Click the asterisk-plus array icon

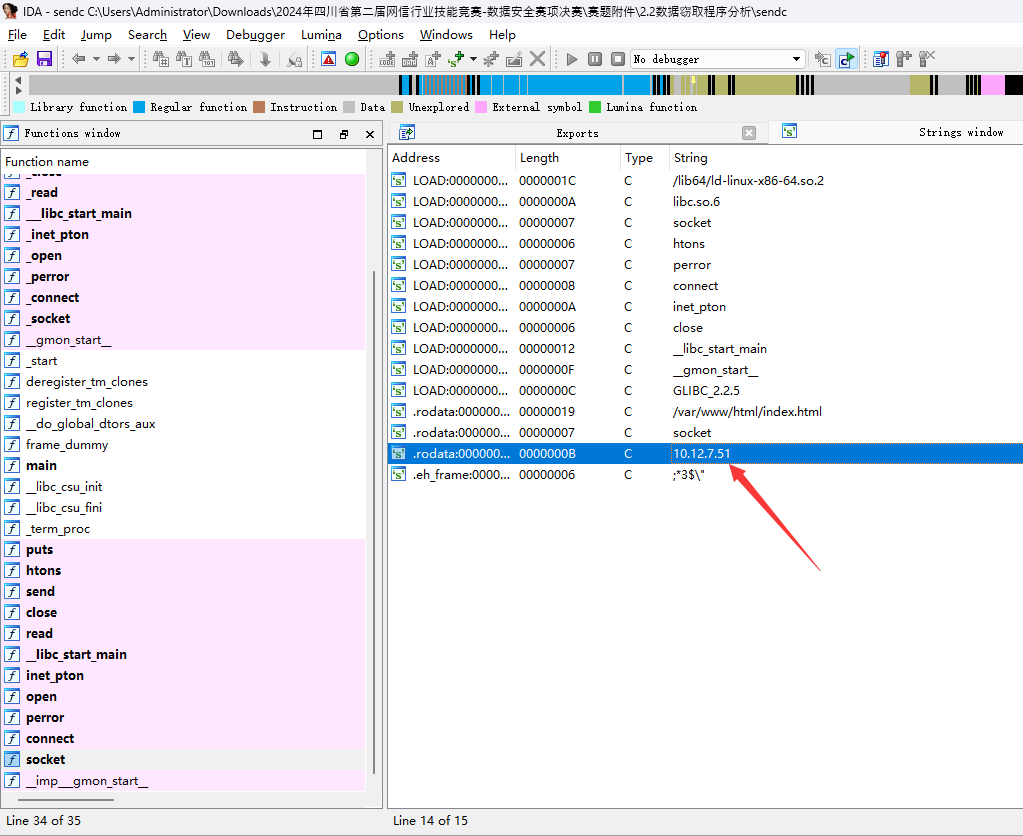491,59
